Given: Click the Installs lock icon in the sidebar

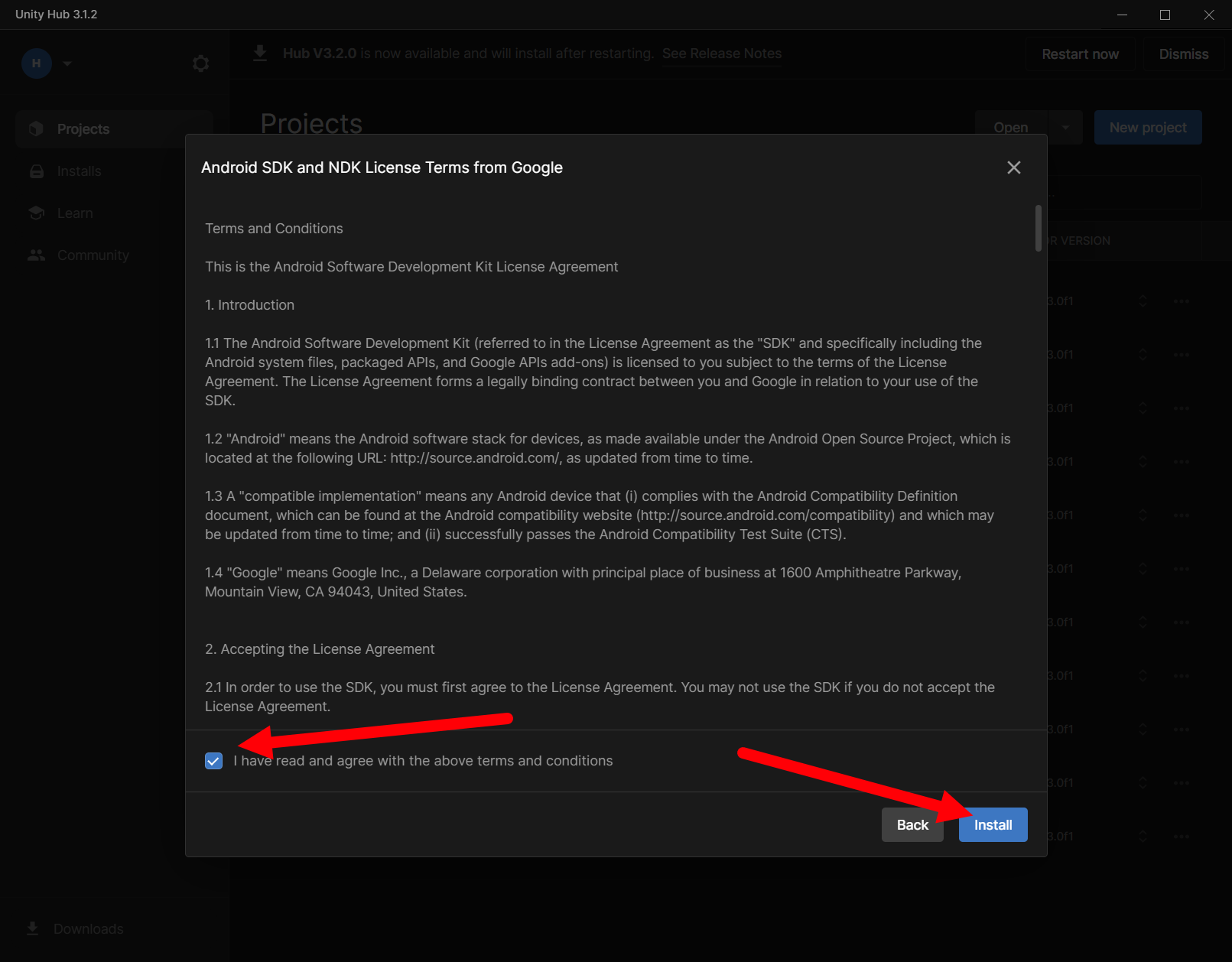Looking at the screenshot, I should coord(36,171).
